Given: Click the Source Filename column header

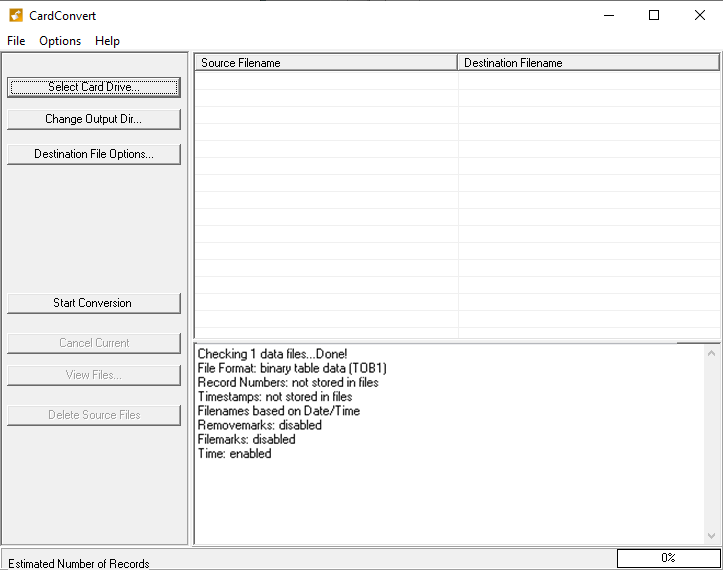Looking at the screenshot, I should coord(326,63).
